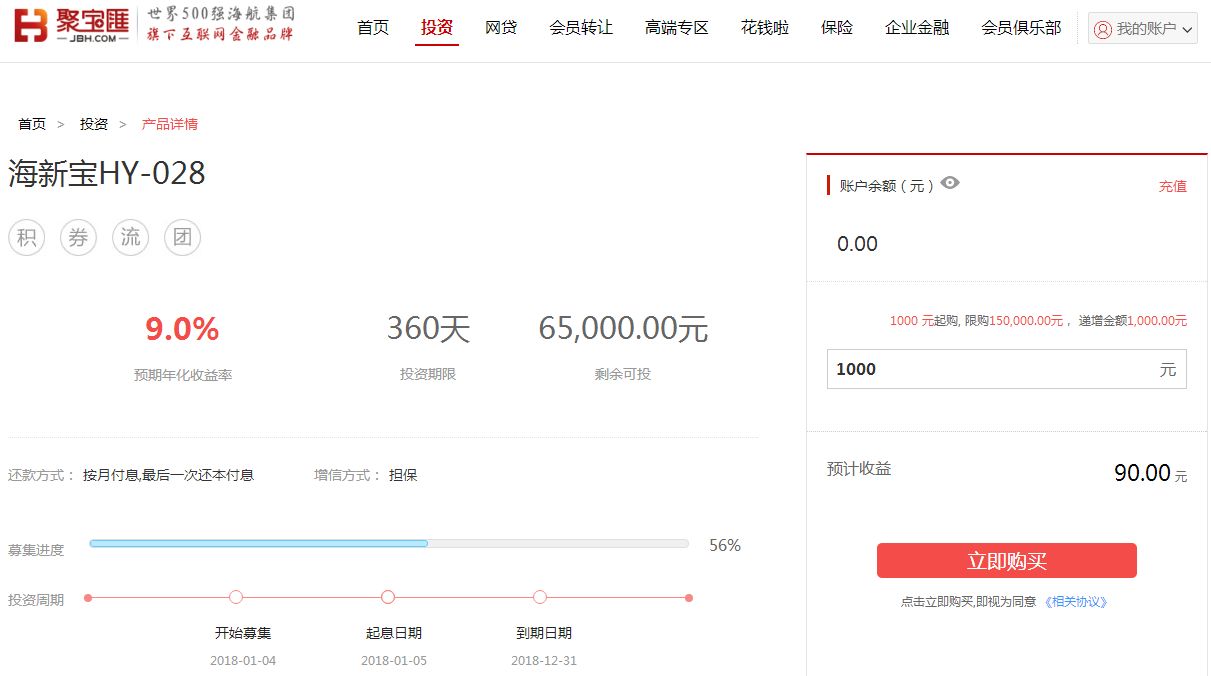Click the 充值 recharge link
The width and height of the screenshot is (1211, 676).
(x=1172, y=186)
